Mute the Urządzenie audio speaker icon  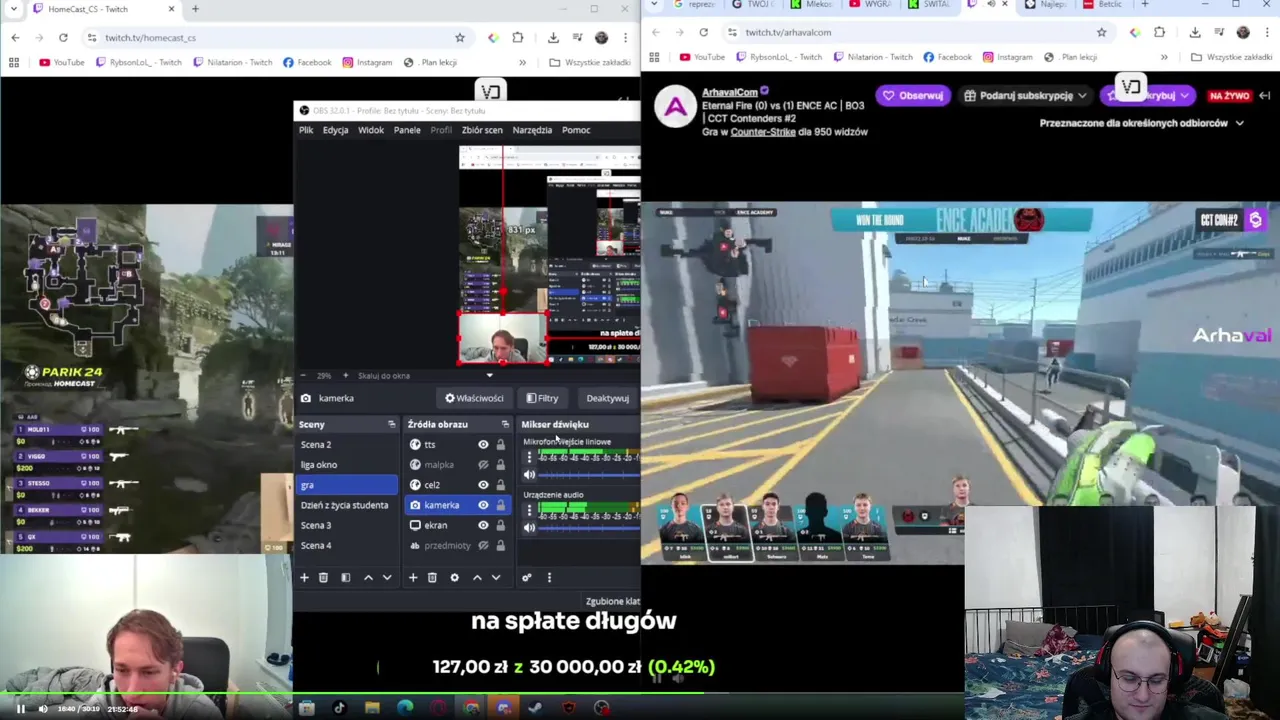tap(529, 527)
